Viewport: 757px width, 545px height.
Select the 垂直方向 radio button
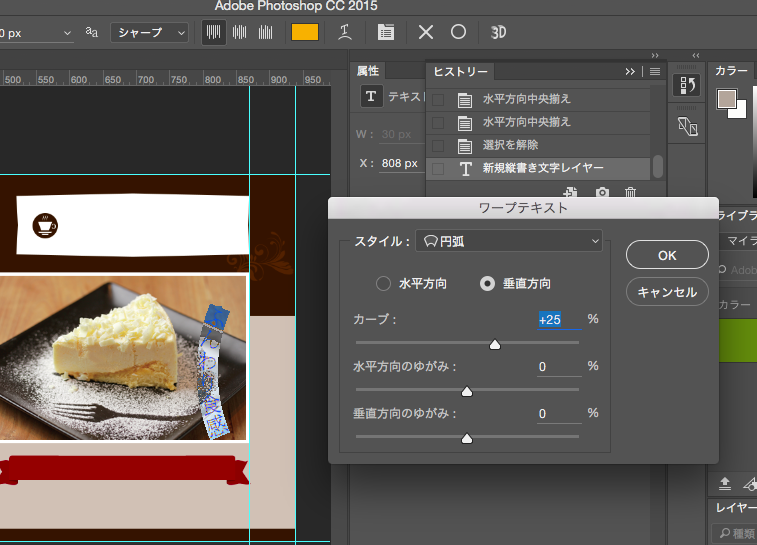click(x=487, y=283)
